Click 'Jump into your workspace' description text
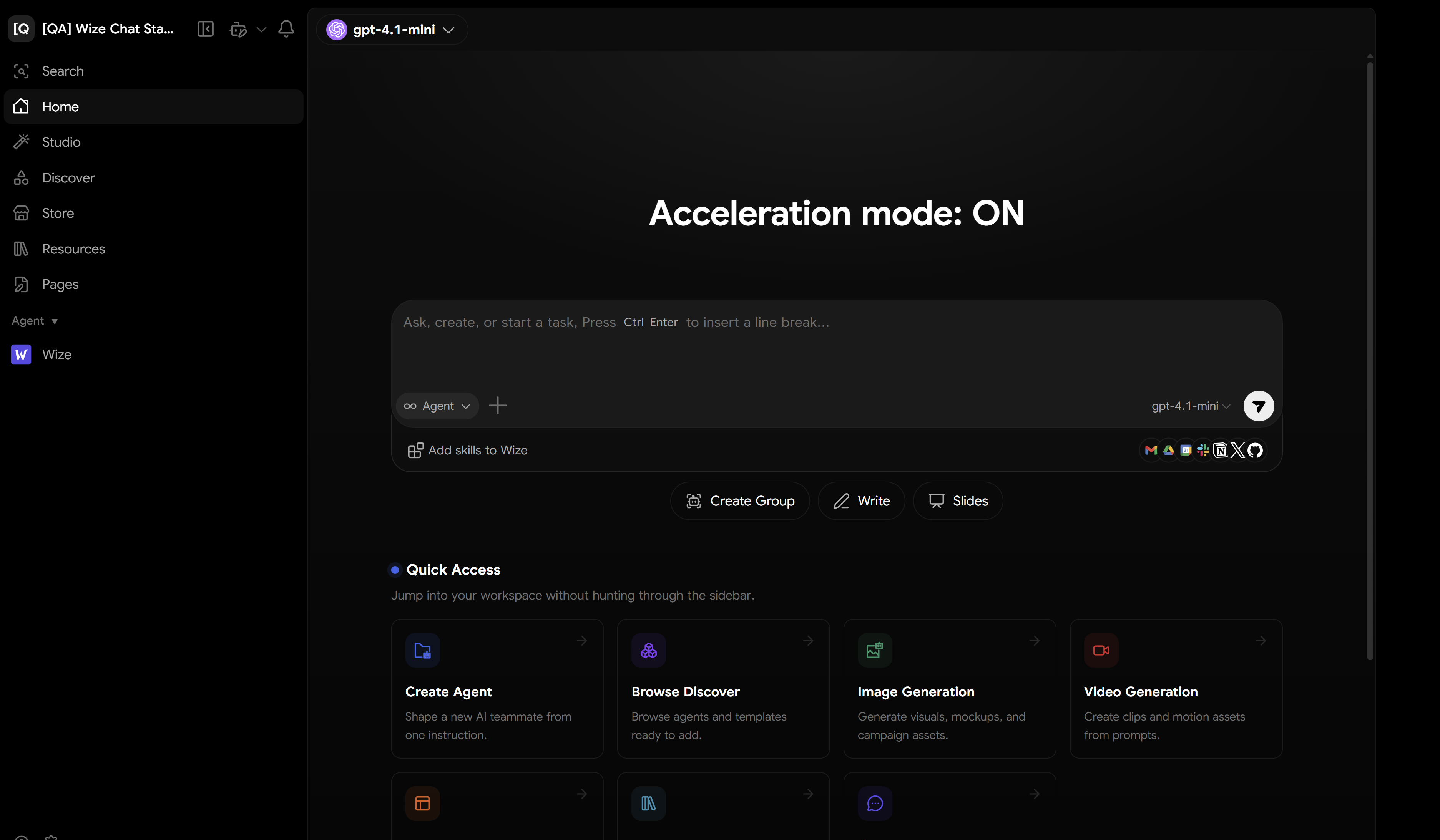This screenshot has width=1440, height=840. (573, 596)
